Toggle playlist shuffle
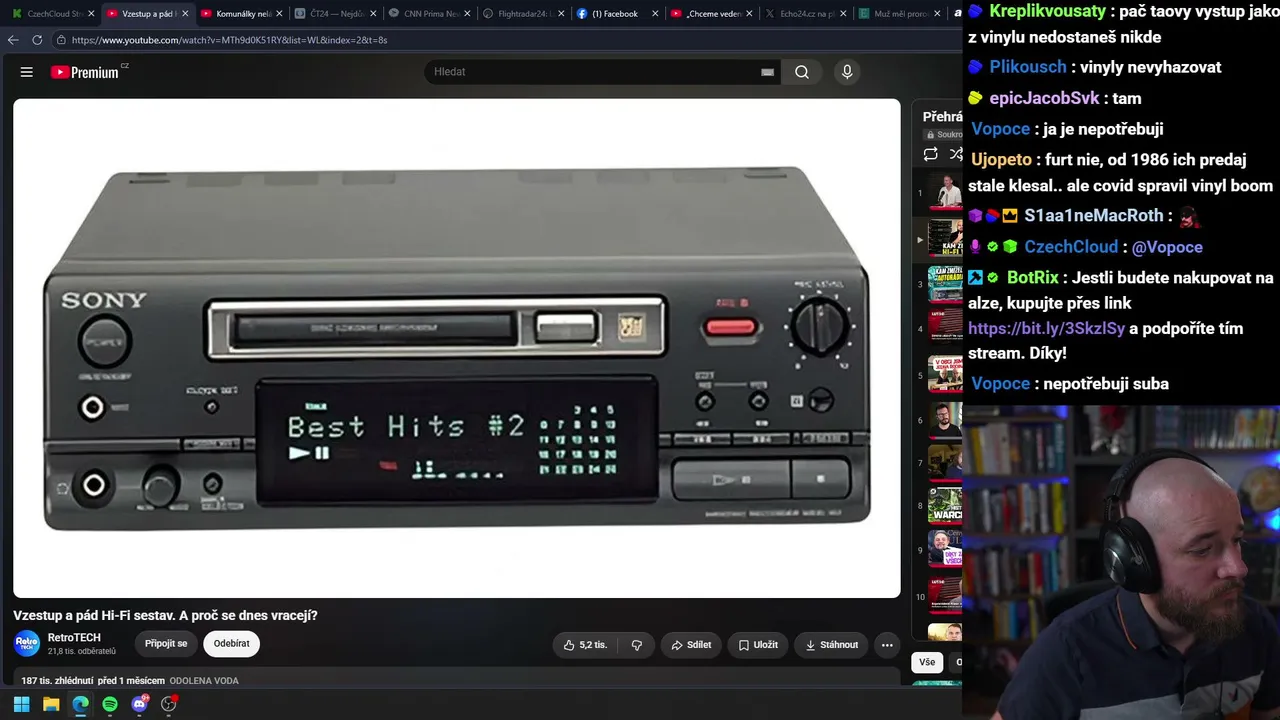Viewport: 1280px width, 720px height. (956, 154)
